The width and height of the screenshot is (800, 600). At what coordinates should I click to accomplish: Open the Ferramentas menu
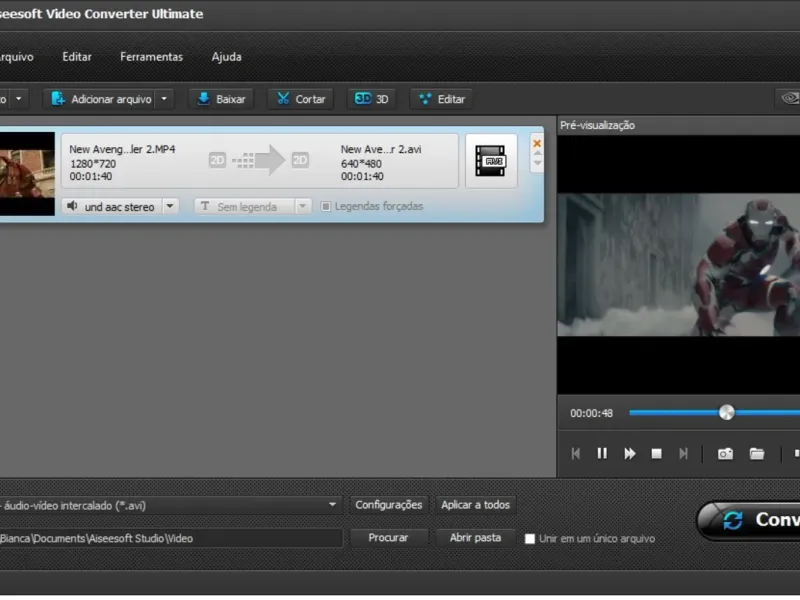[x=151, y=57]
